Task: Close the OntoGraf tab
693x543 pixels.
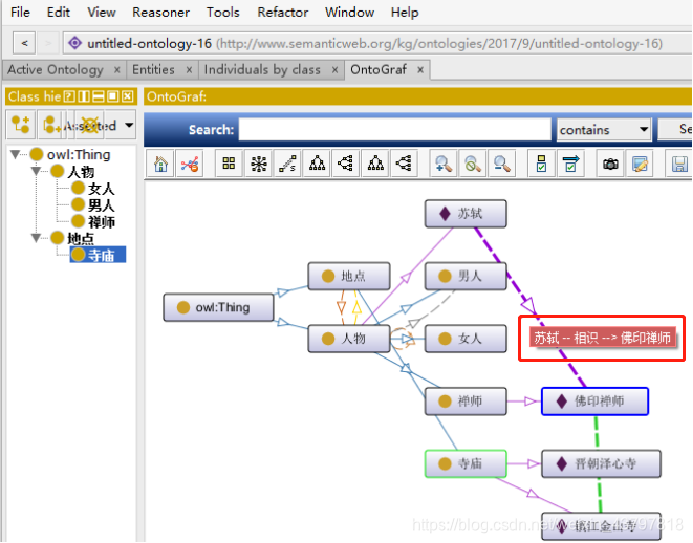Action: point(420,69)
